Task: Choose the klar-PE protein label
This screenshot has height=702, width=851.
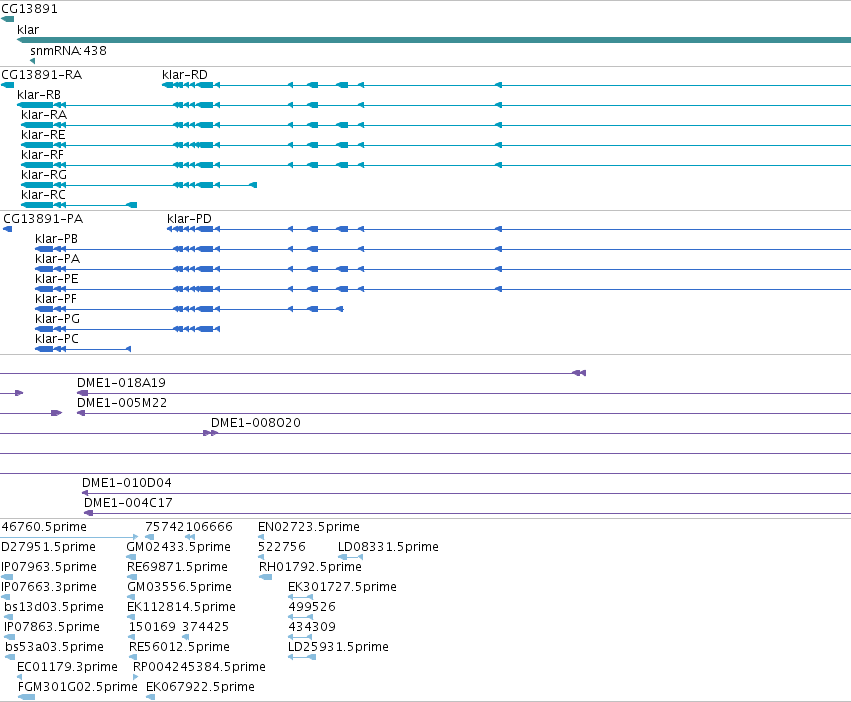Action: pos(57,279)
